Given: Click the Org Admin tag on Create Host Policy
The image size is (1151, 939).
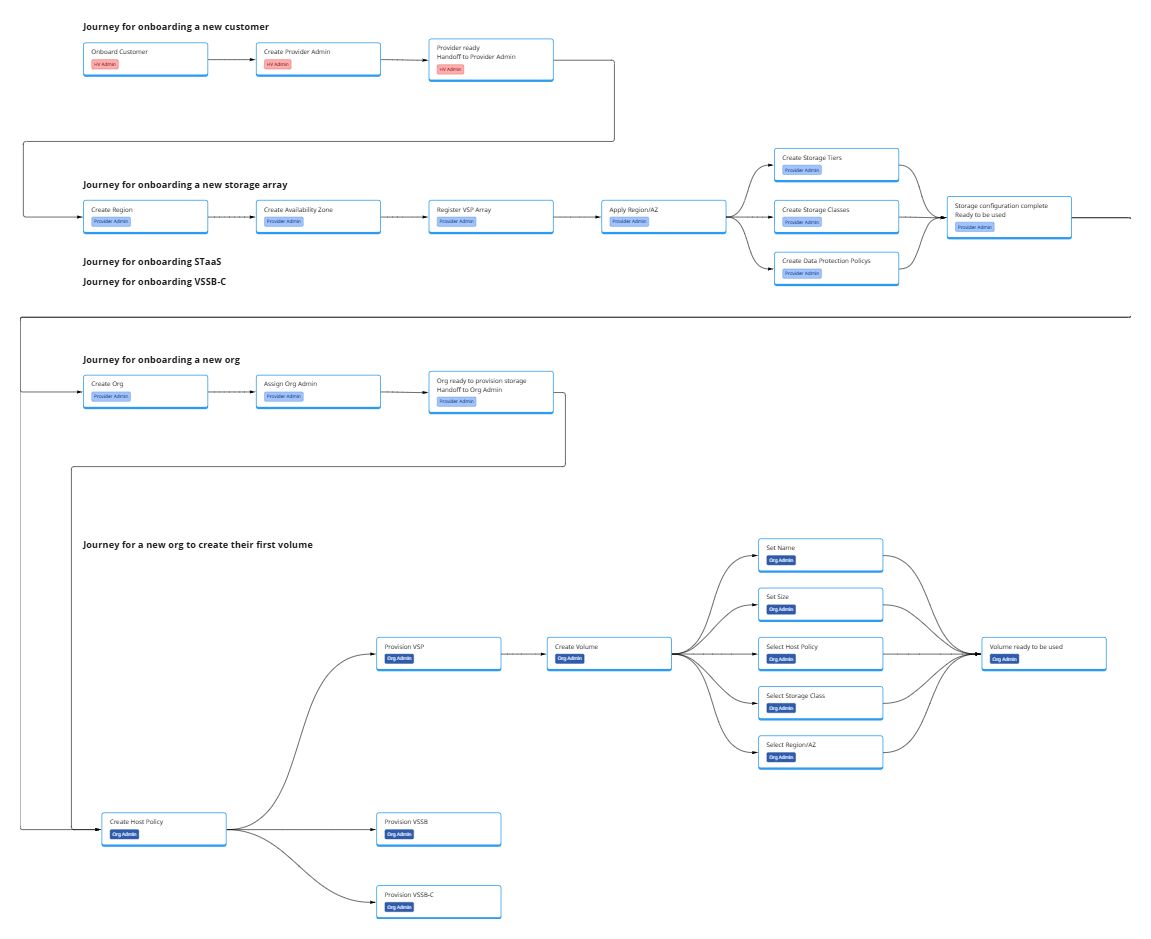Looking at the screenshot, I should pos(124,835).
